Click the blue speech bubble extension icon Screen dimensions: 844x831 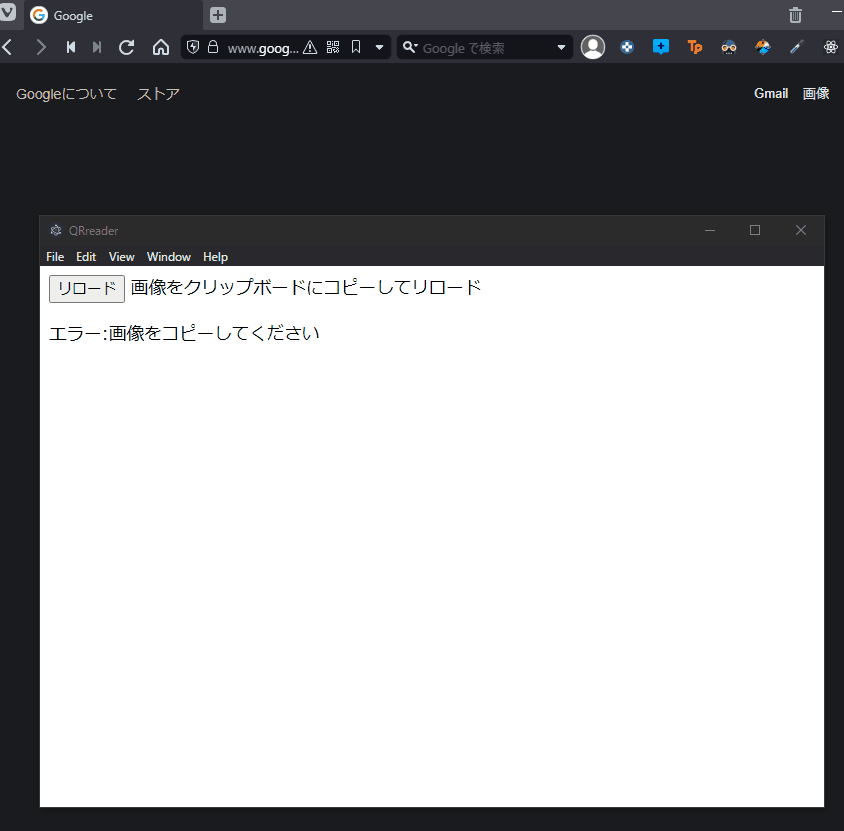[660, 47]
